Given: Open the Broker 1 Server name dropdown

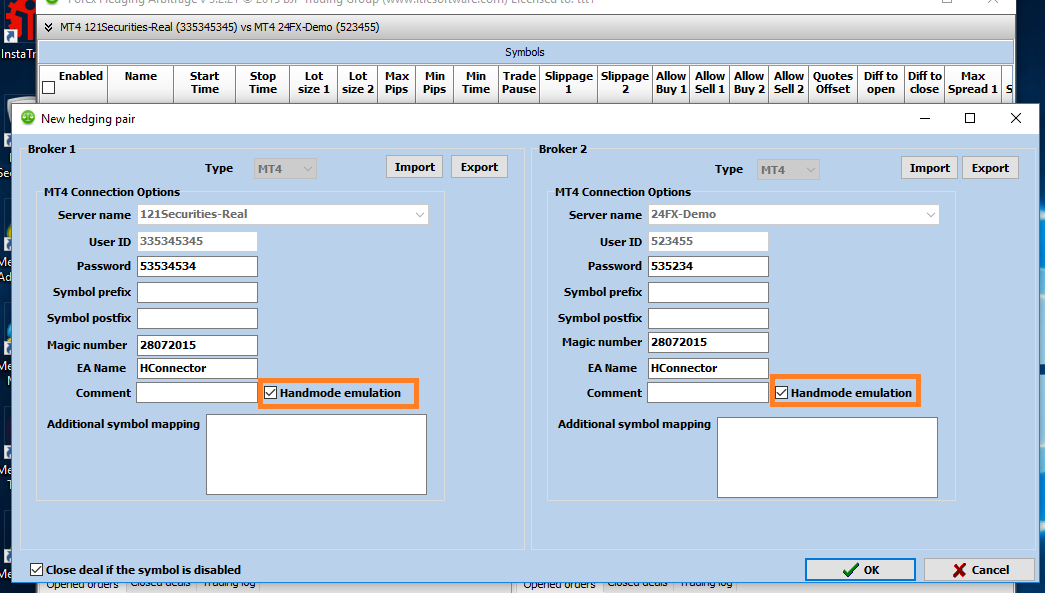Looking at the screenshot, I should click(x=419, y=214).
